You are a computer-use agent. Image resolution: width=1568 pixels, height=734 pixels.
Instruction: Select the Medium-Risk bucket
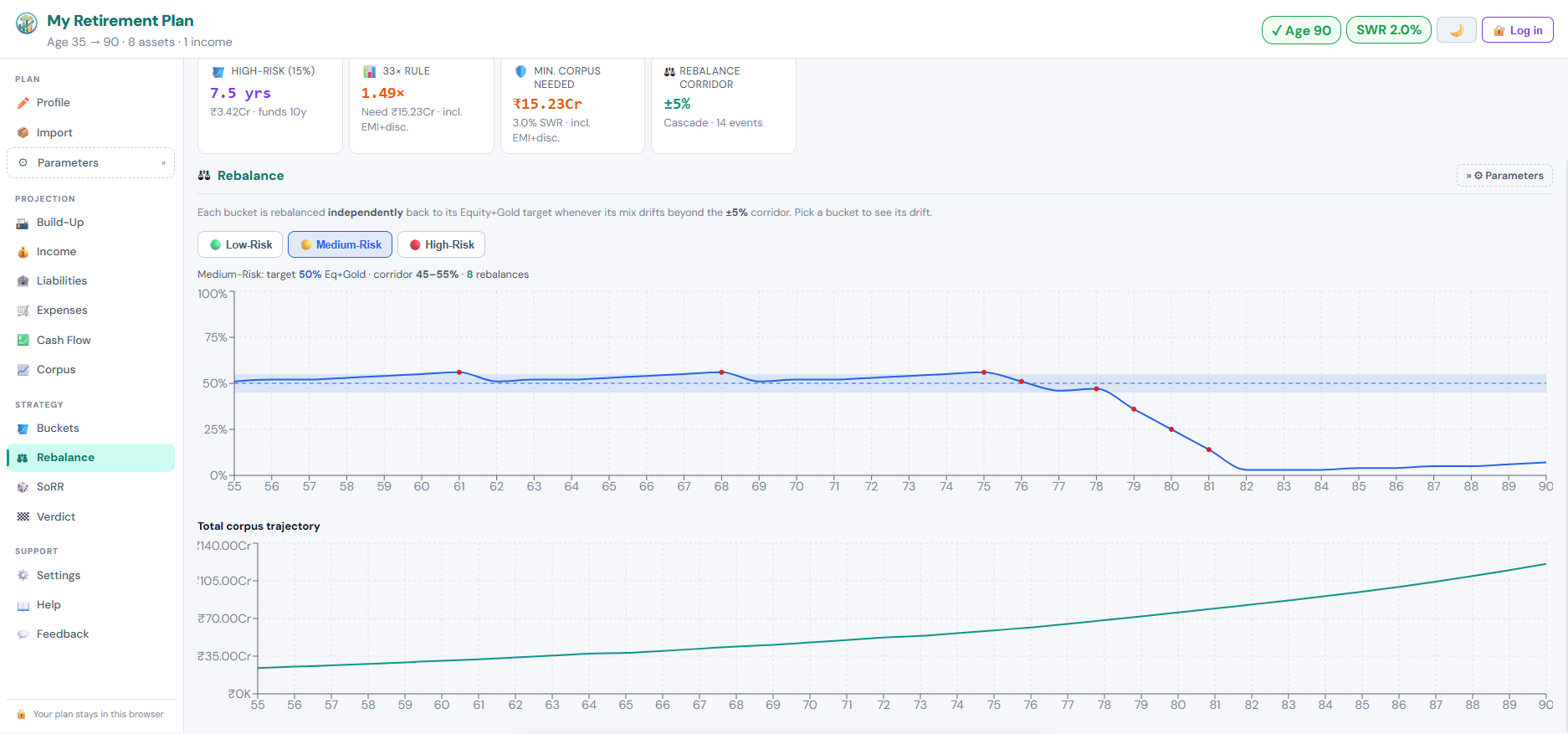[340, 244]
